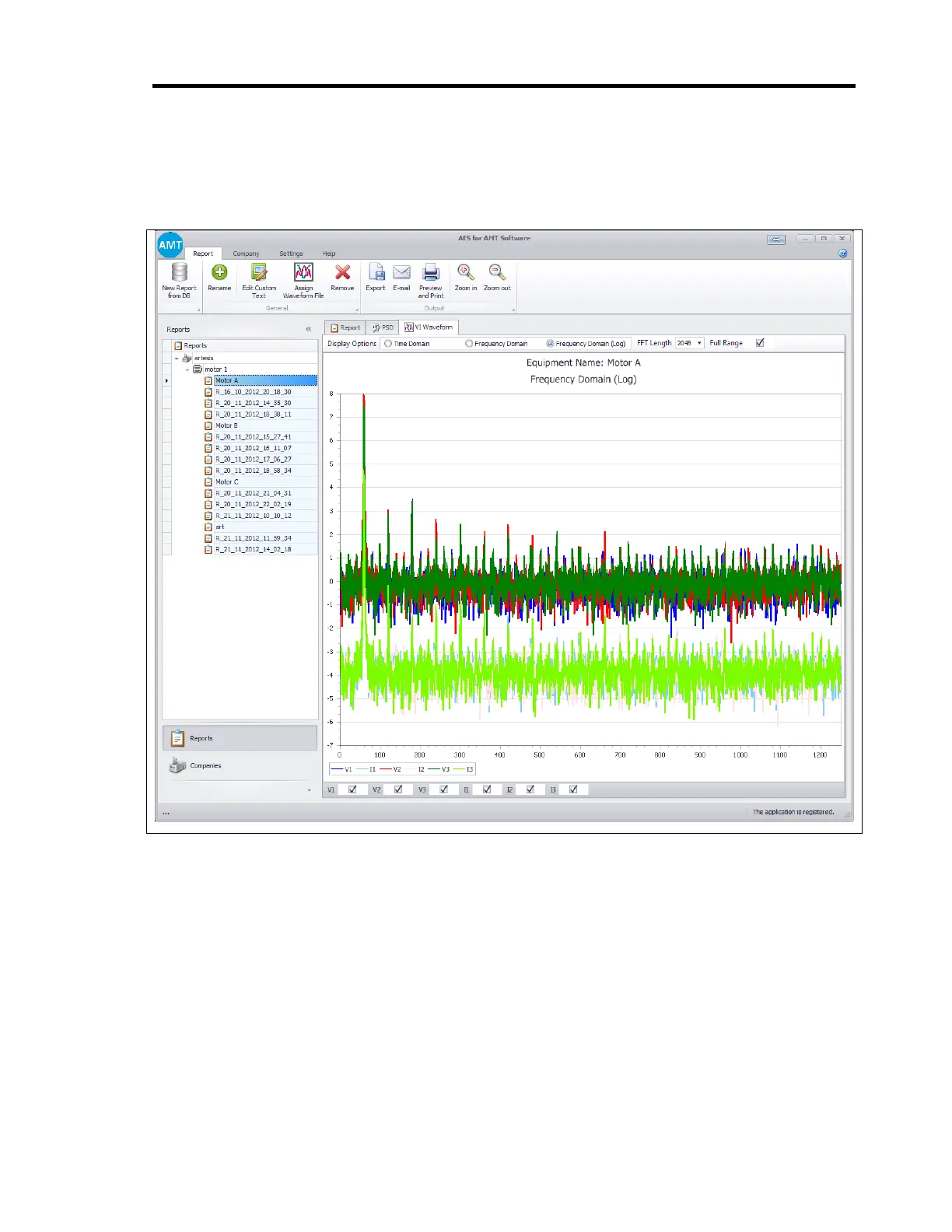Uncheck the V1 channel checkbox
Viewport: 952px width, 1232px height.
pos(352,789)
